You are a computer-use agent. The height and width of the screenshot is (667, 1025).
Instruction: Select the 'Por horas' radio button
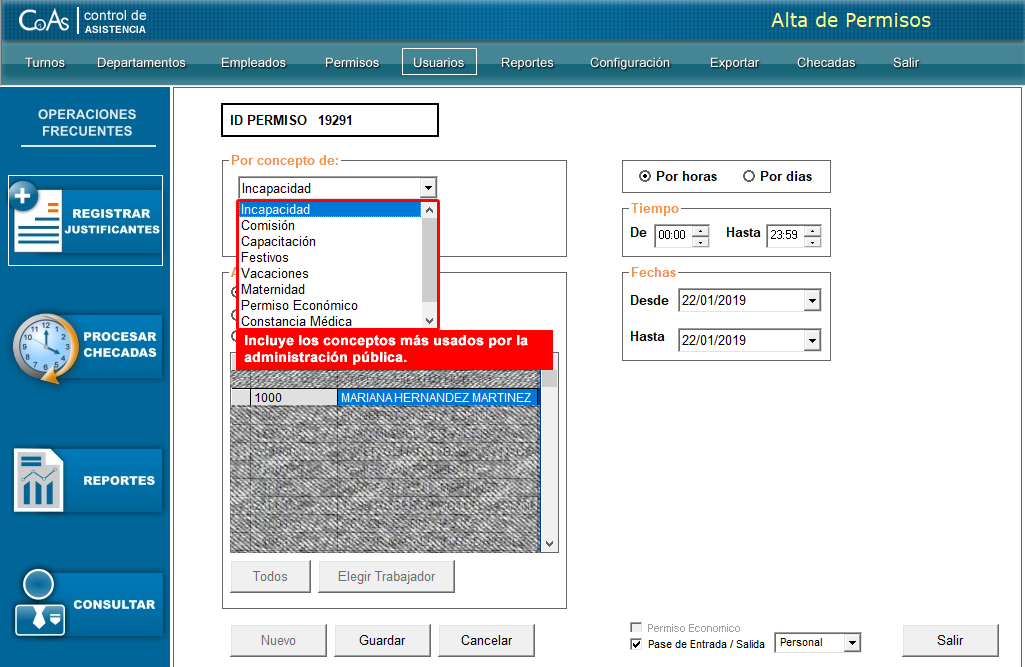[x=645, y=177]
